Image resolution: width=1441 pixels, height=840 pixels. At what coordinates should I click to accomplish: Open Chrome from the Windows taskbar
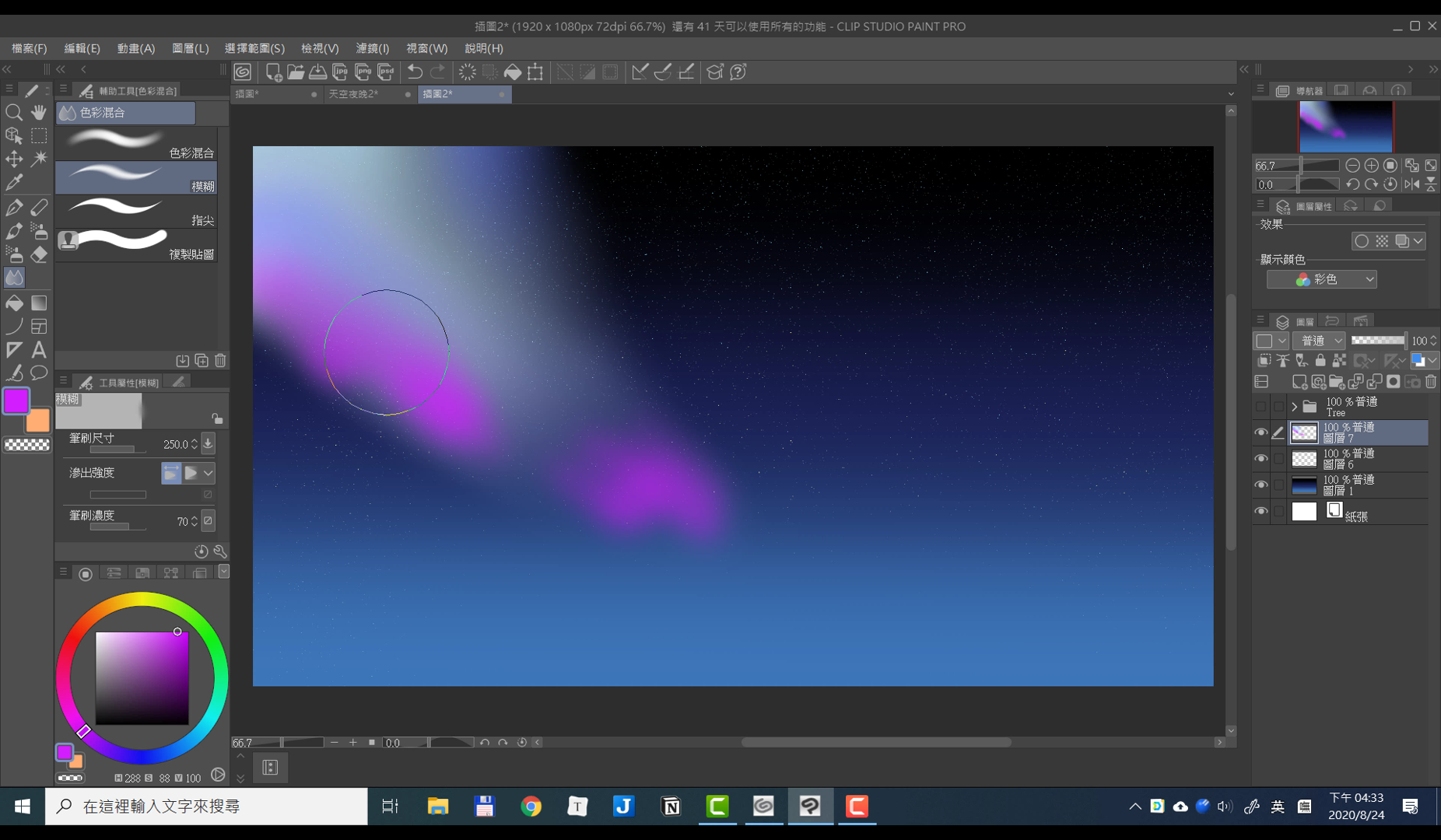[531, 807]
